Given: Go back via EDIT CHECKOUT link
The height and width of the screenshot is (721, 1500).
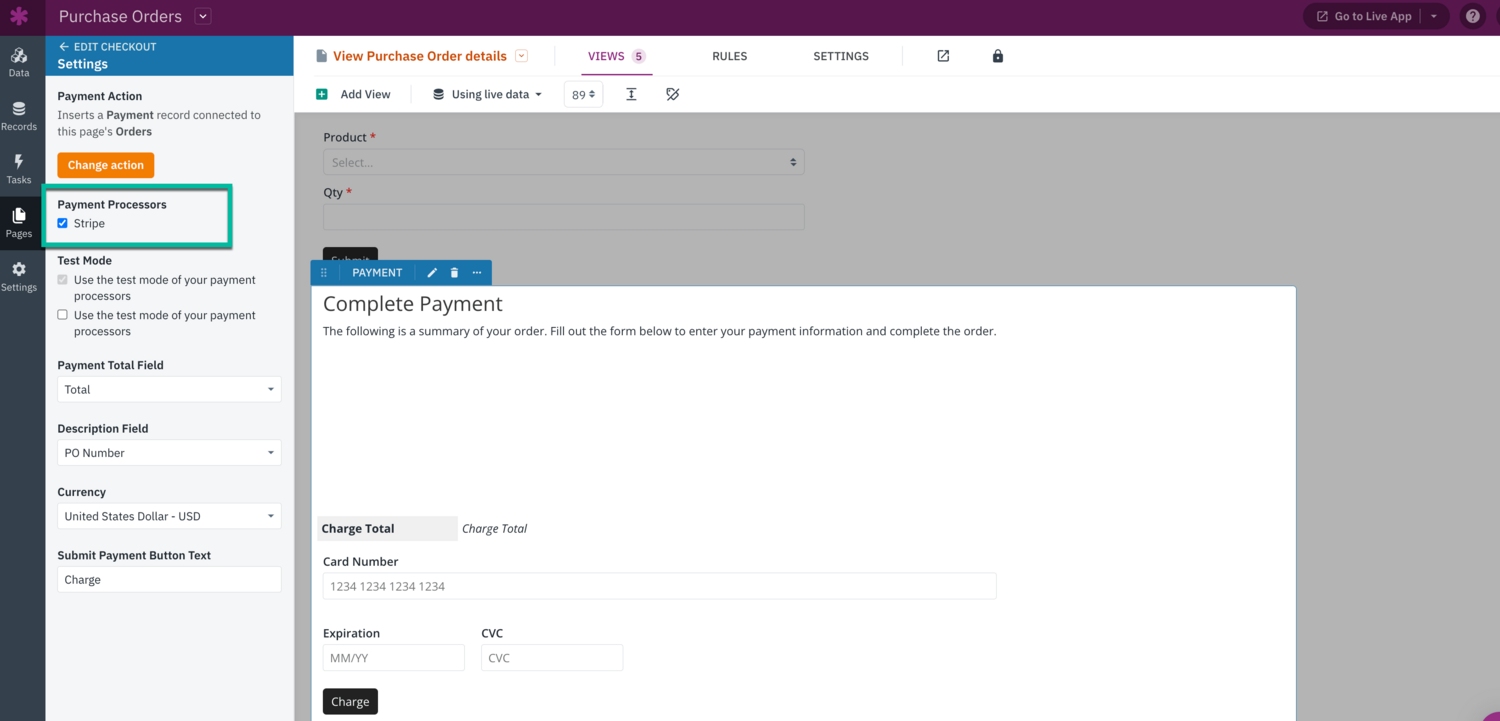Looking at the screenshot, I should coord(107,46).
